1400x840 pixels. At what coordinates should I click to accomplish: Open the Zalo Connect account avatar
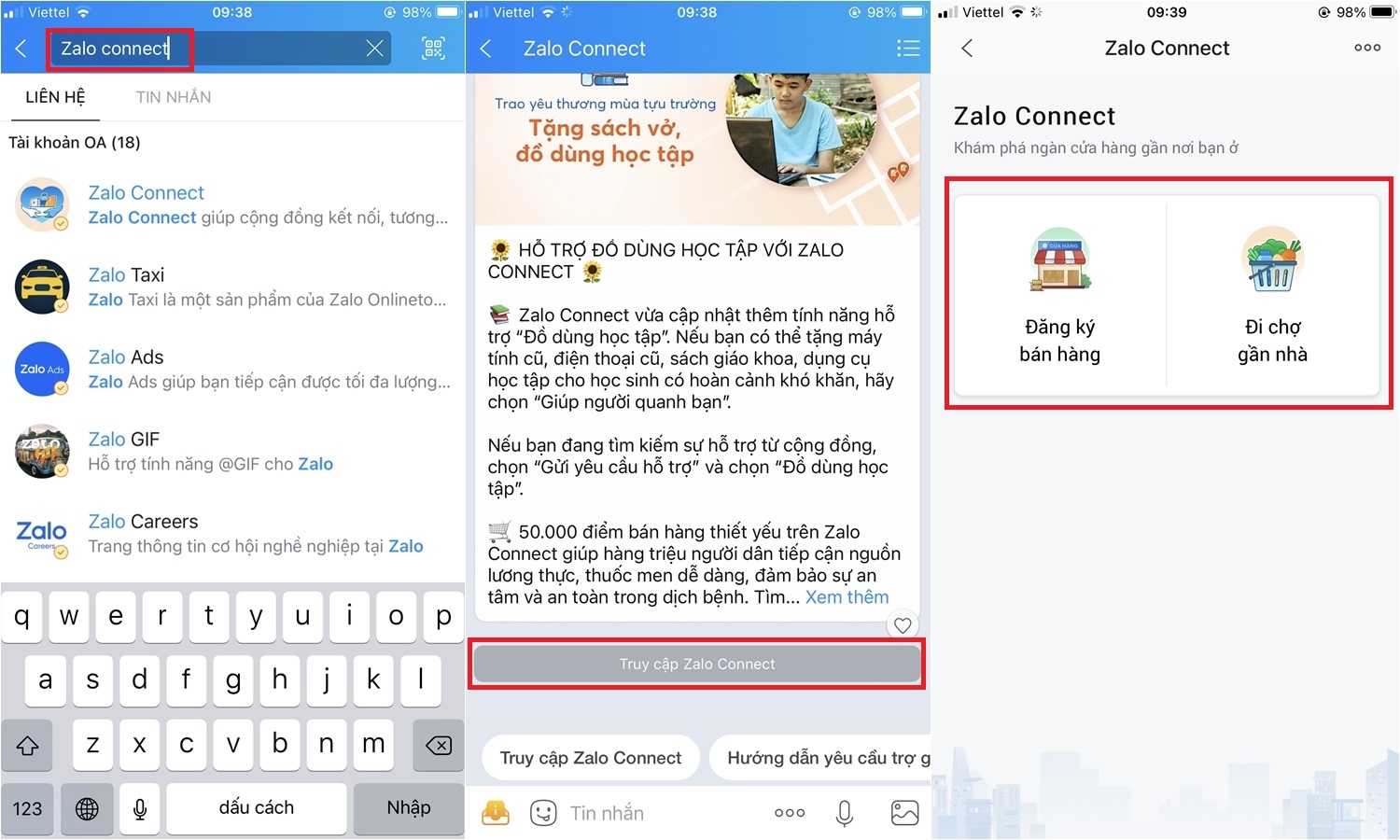click(42, 204)
